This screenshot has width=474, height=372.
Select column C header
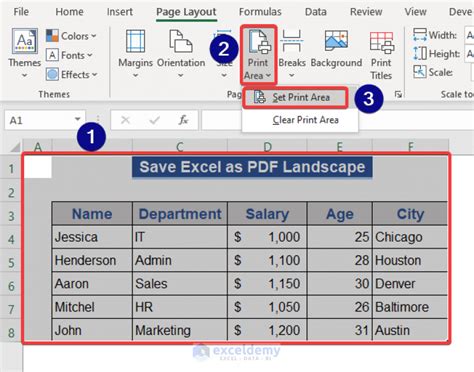point(180,147)
